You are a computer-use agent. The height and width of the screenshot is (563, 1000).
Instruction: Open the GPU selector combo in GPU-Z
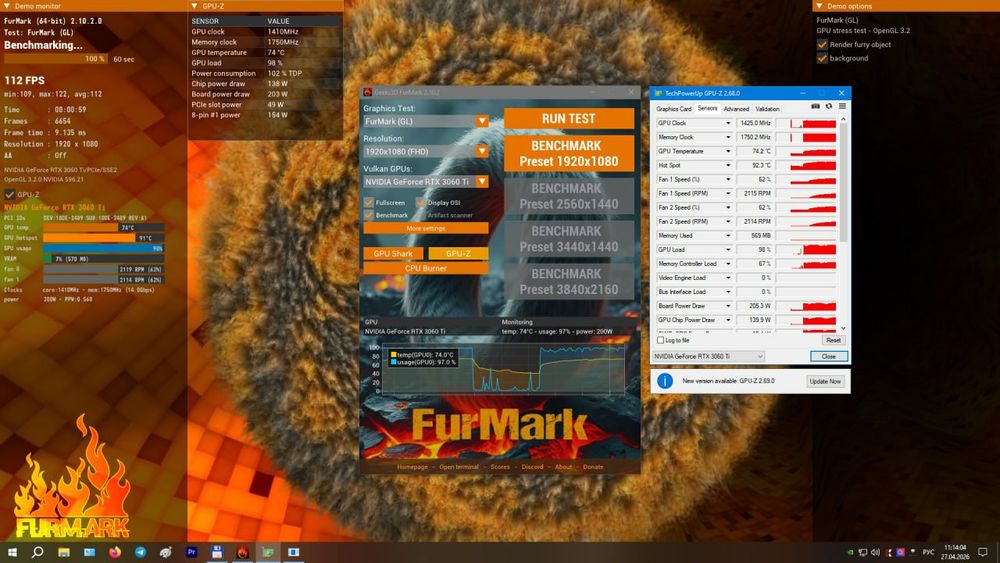coord(708,356)
